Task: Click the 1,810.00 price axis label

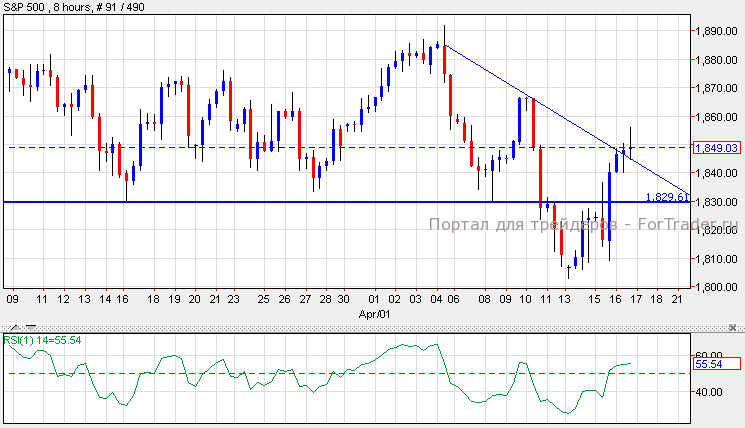Action: pyautogui.click(x=716, y=259)
